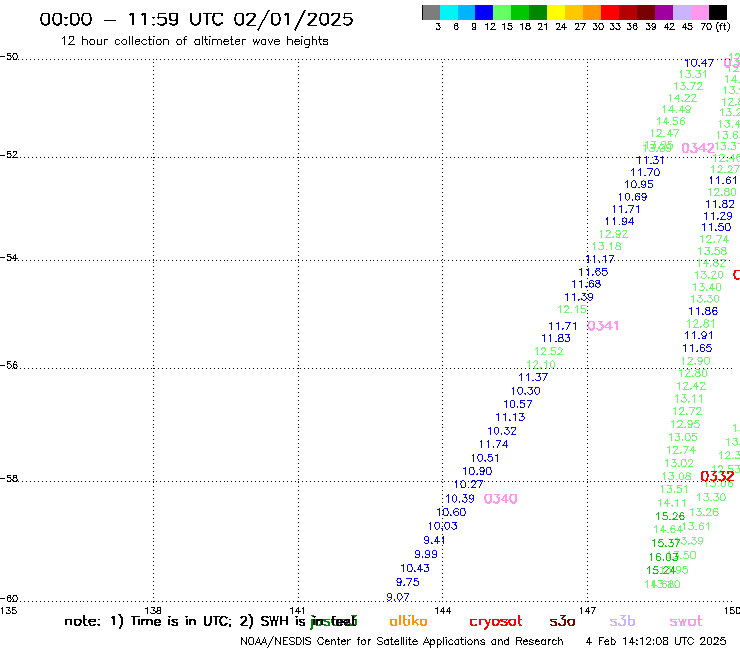The height and width of the screenshot is (650, 740).
Task: Click the wave height value '11.91'
Action: tap(699, 336)
